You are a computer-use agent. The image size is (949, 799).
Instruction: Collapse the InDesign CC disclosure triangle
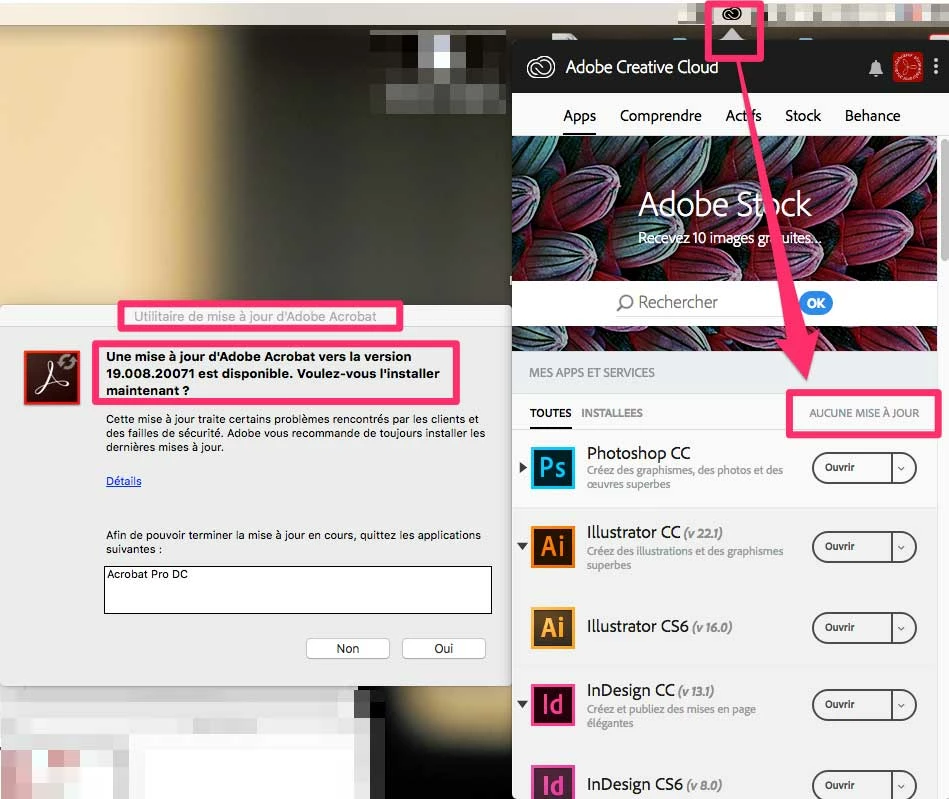tap(523, 704)
